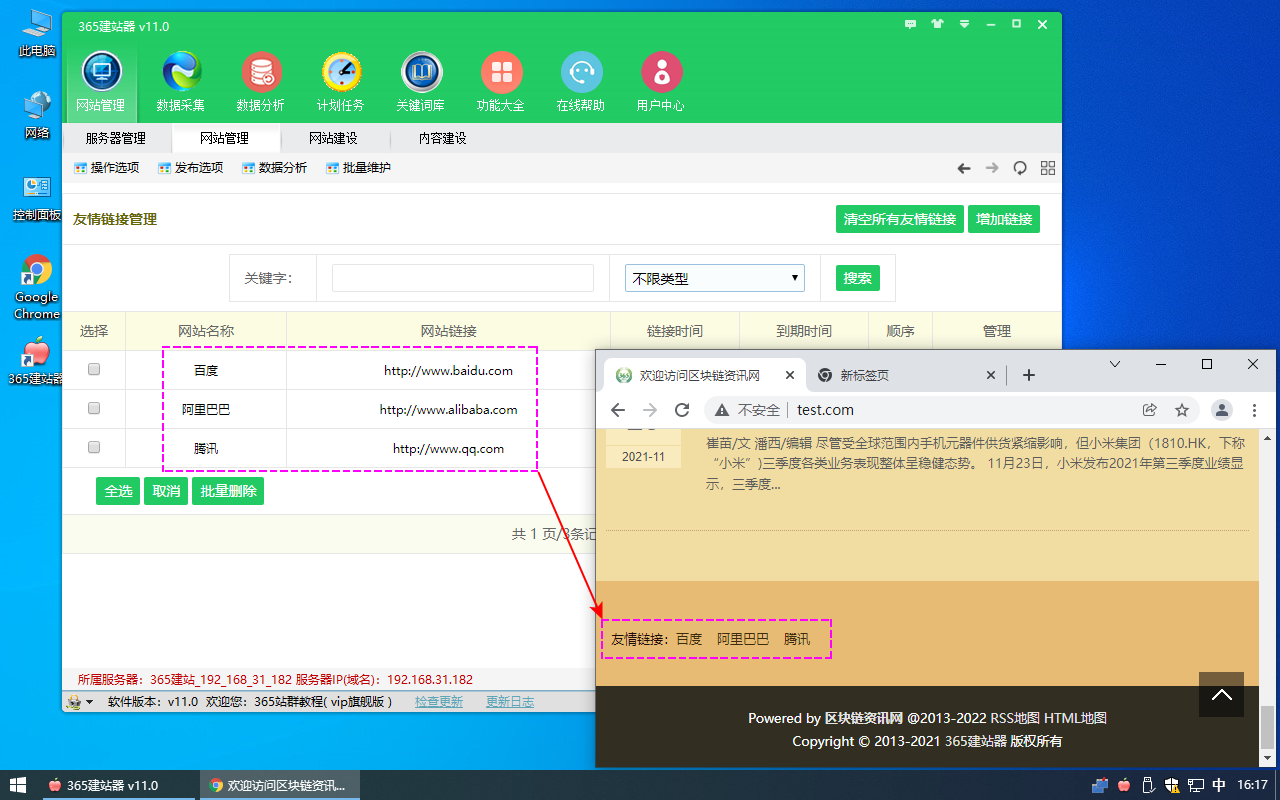Open Google Chrome desktop shortcut
1280x800 pixels.
click(x=37, y=287)
